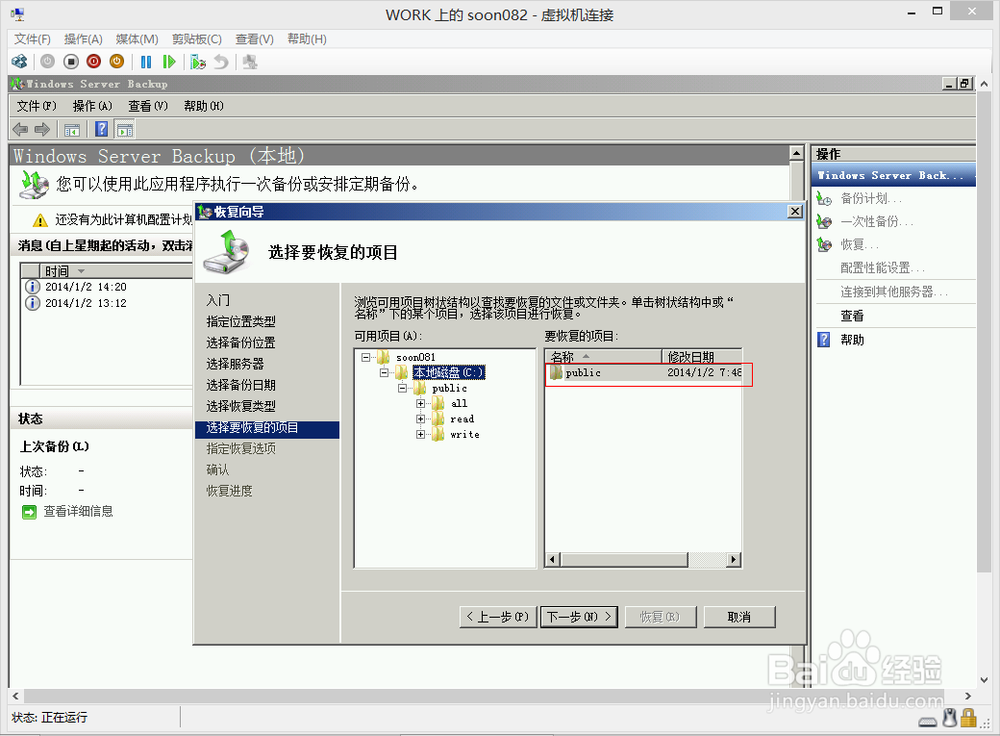Click the Help question icon in Actions pane

coord(824,339)
